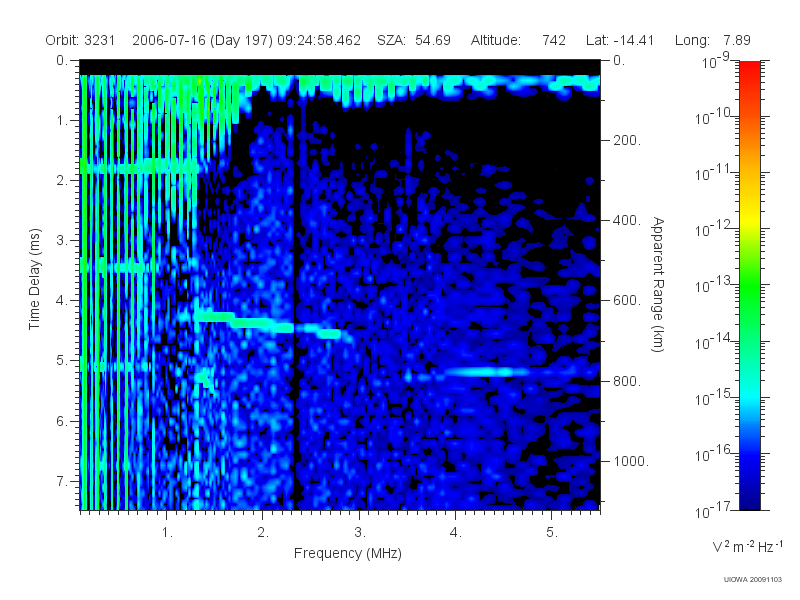
Task: Click the '6.' tick label on time delay axis
Action: 62,421
